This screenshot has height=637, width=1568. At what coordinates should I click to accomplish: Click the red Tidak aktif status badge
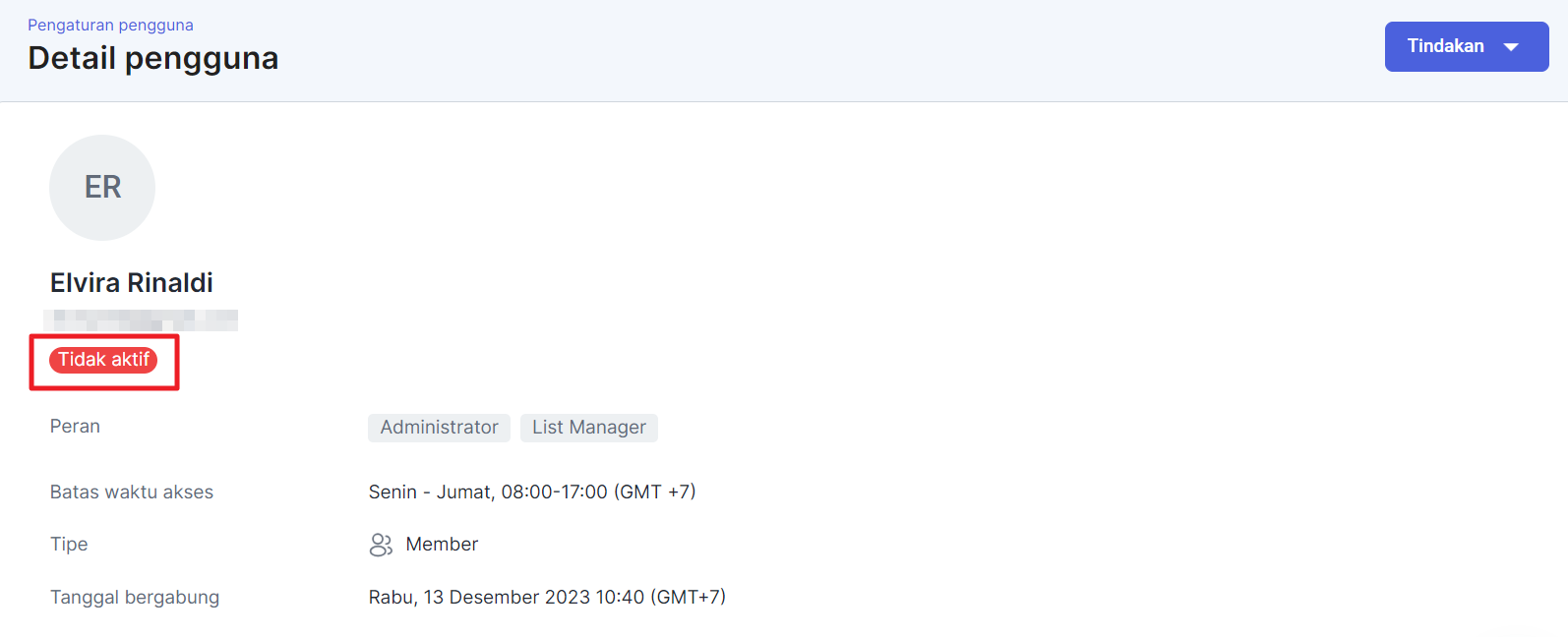103,360
